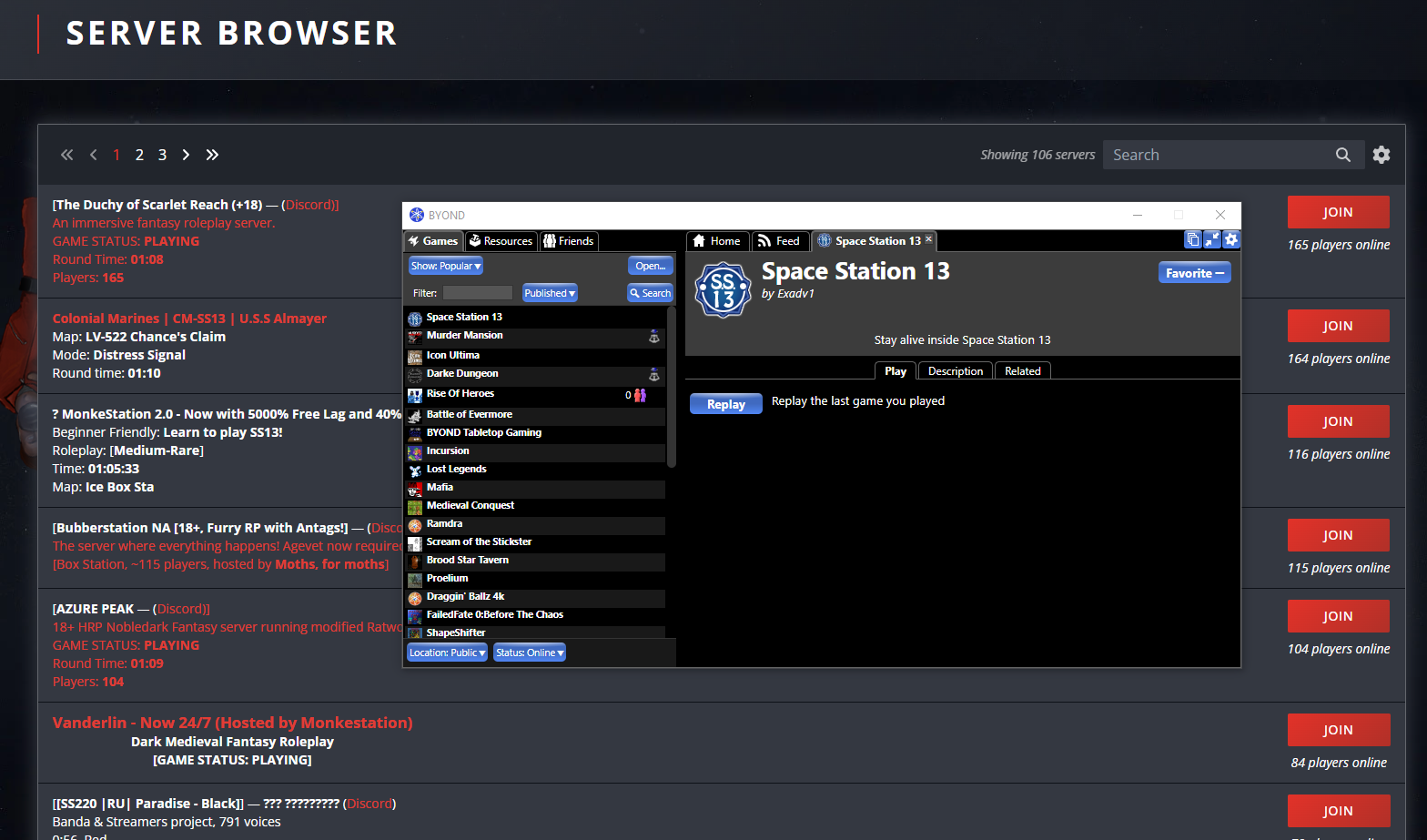Click the Mafia game icon
This screenshot has width=1427, height=840.
415,488
